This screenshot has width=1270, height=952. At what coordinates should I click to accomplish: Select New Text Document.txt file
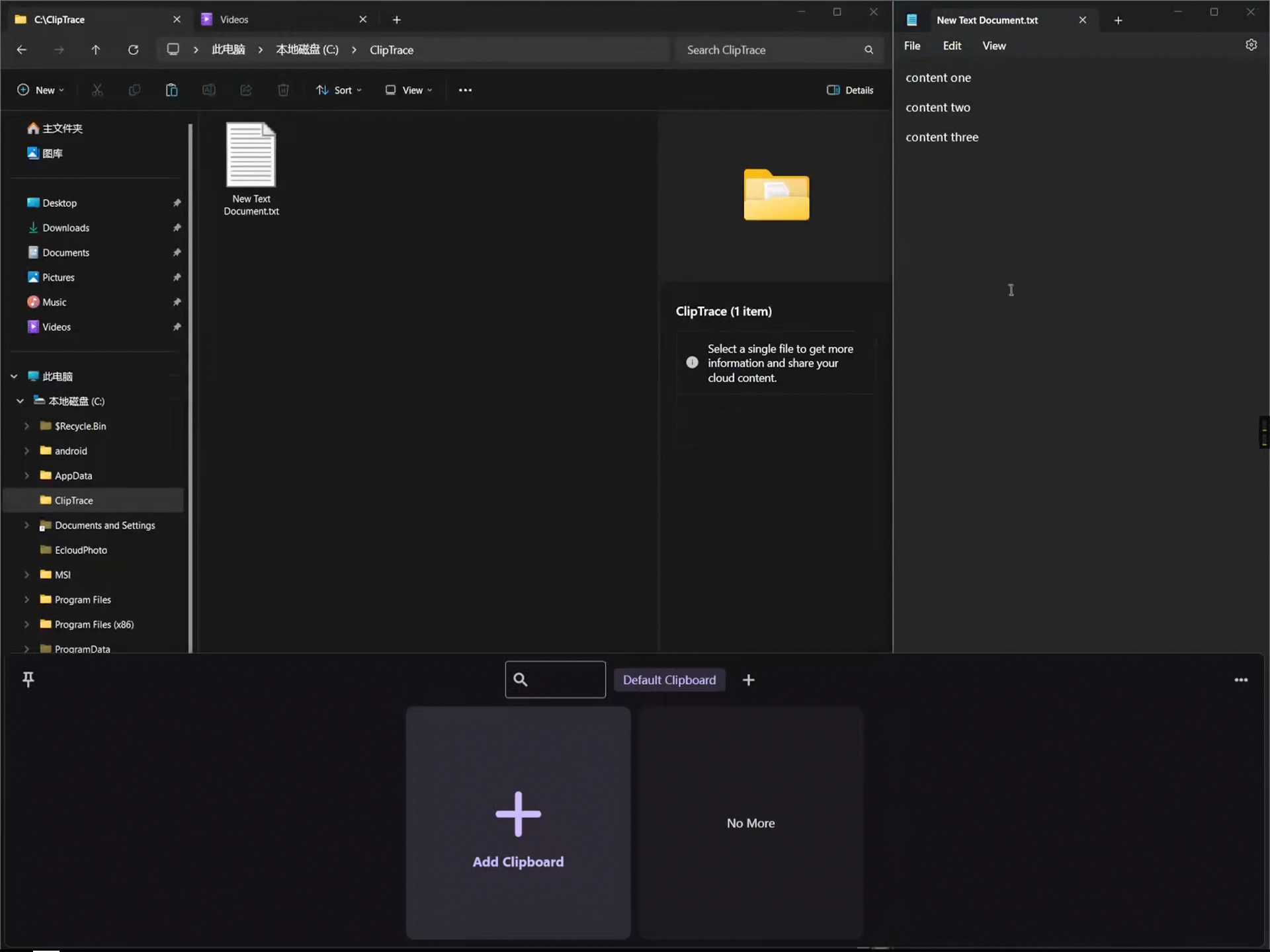[x=251, y=169]
